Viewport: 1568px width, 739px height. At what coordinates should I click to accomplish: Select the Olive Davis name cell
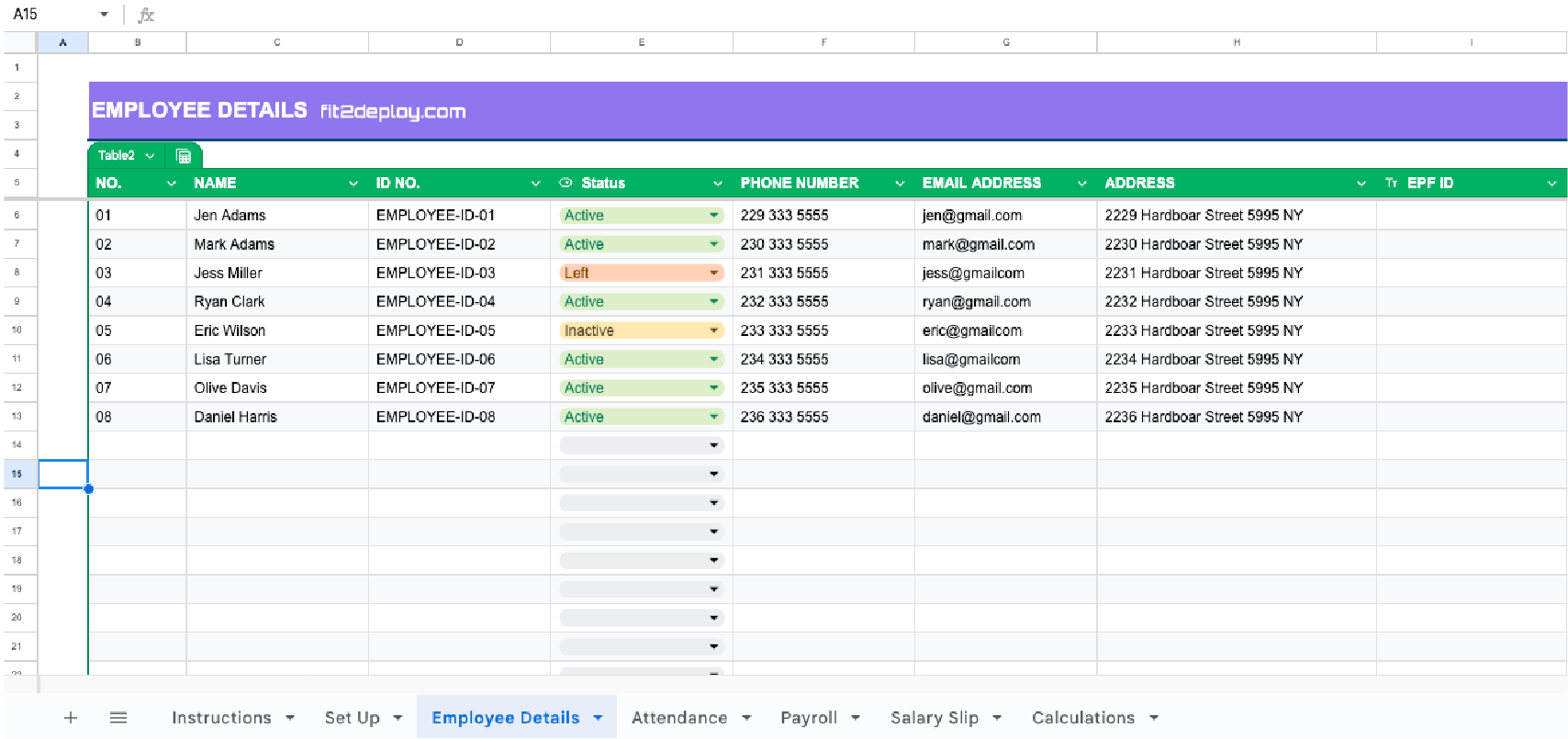point(277,388)
